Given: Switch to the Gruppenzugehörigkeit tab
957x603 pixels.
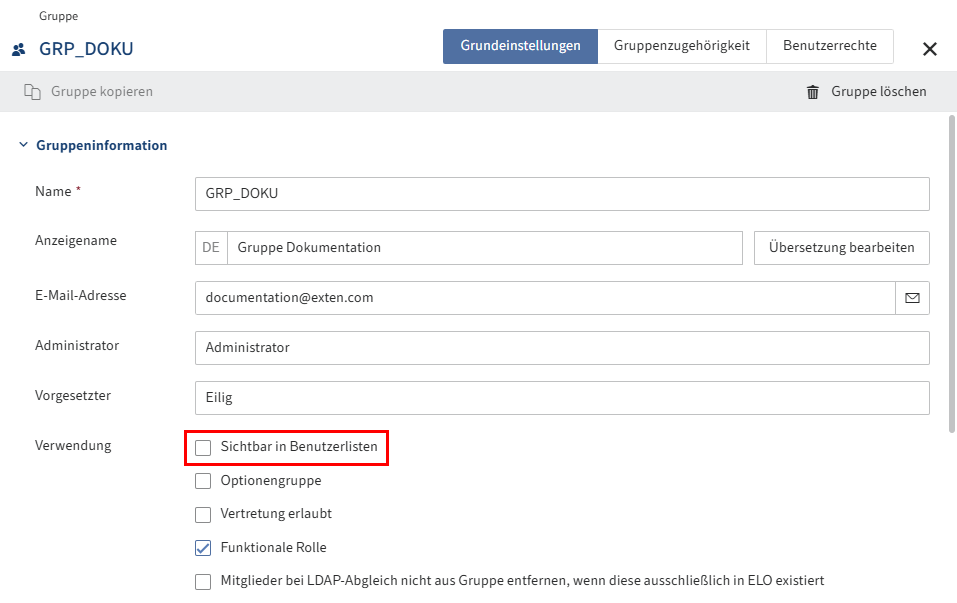Looking at the screenshot, I should [681, 46].
